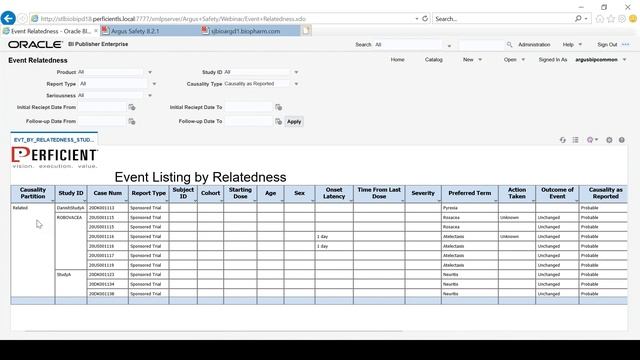Open calendar for Follow-up Date To

(278, 121)
